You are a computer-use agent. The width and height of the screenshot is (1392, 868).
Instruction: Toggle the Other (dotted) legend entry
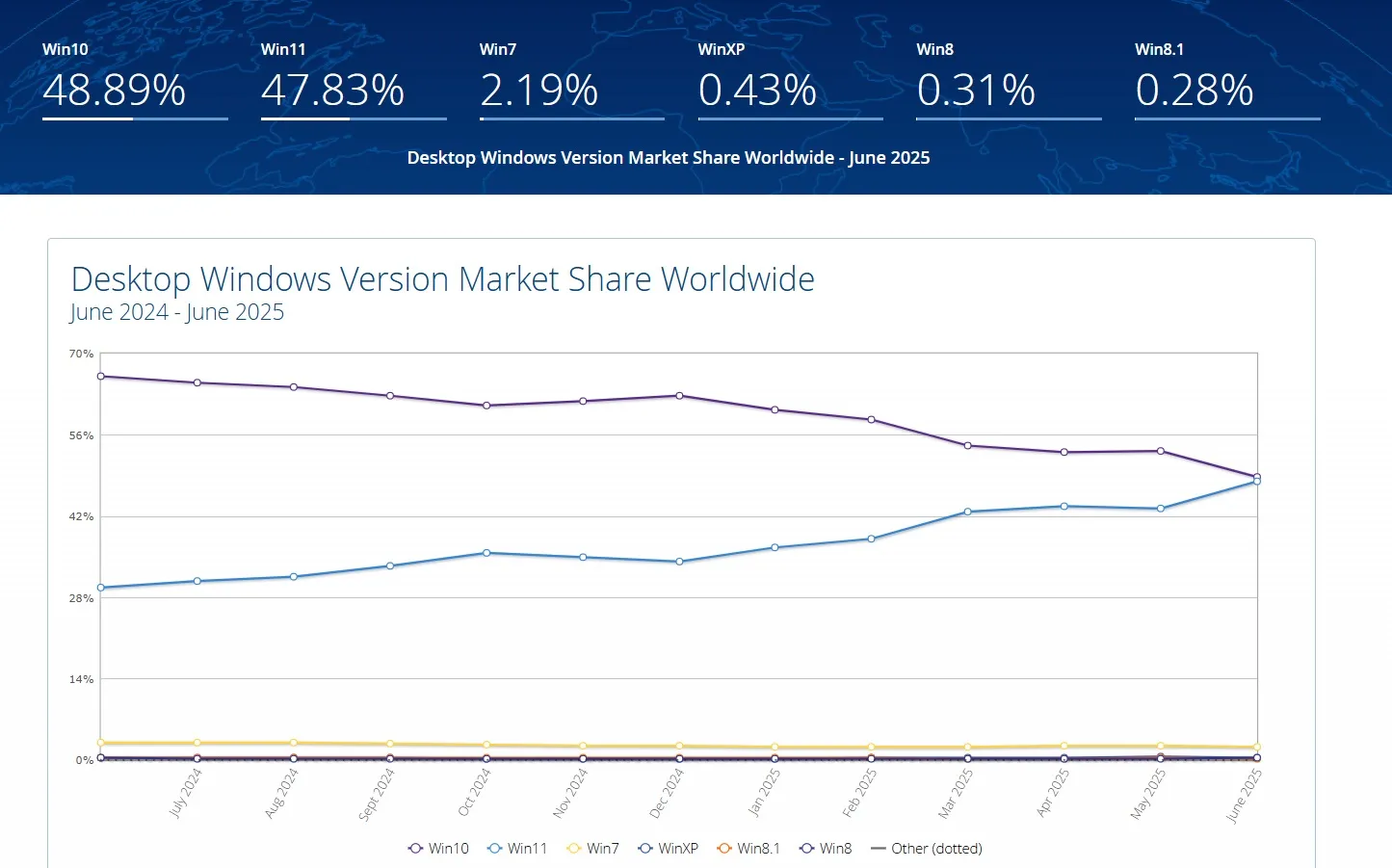(x=927, y=849)
